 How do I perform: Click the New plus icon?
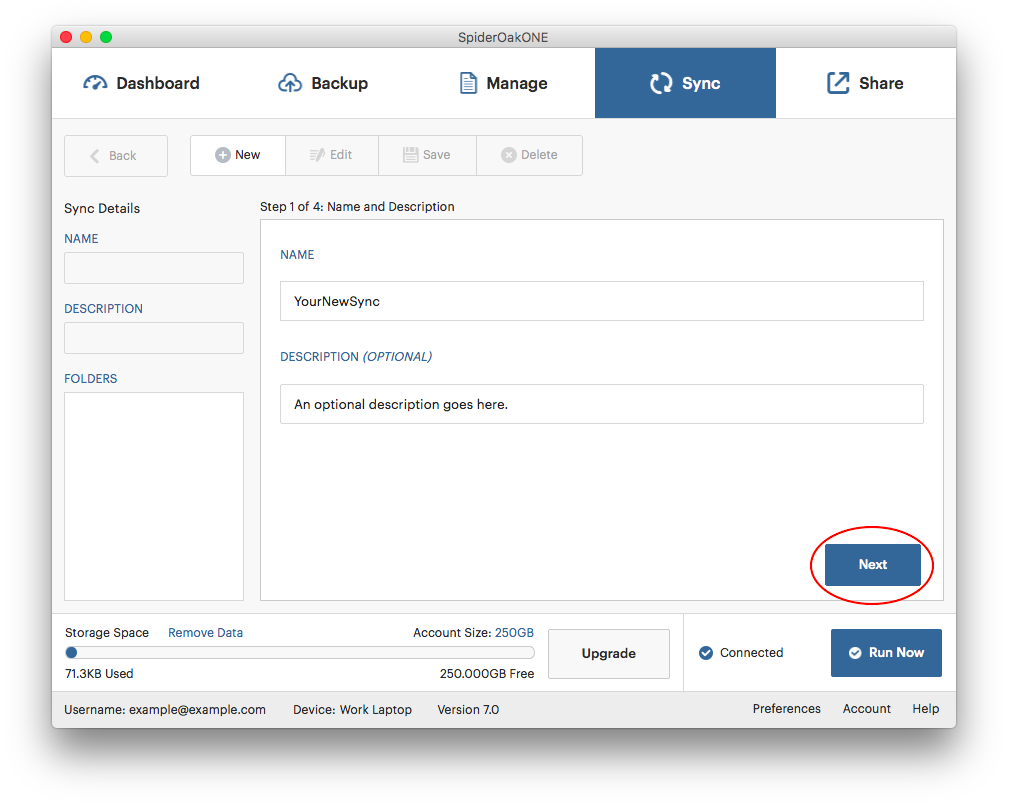click(223, 155)
